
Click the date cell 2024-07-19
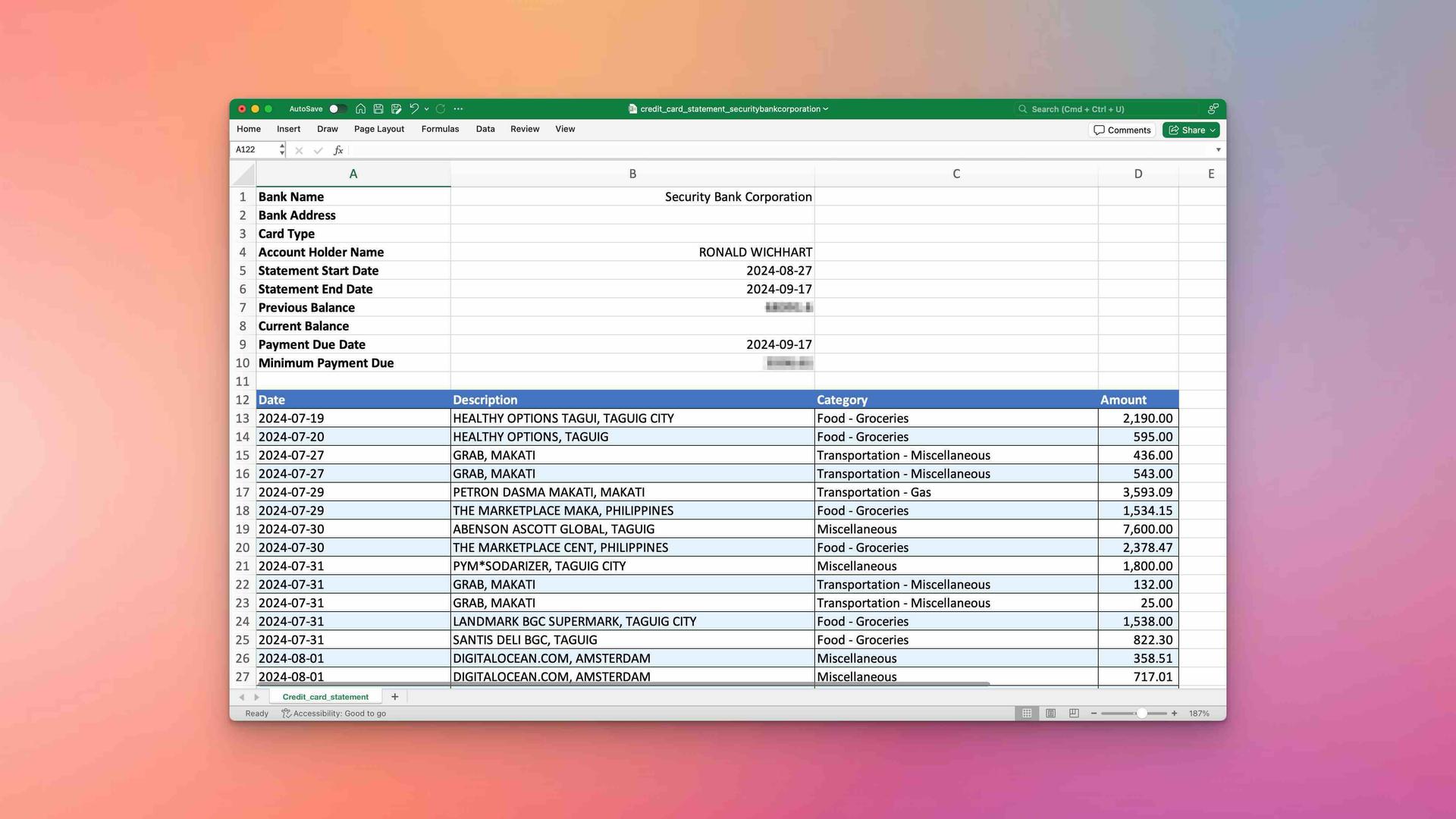353,419
